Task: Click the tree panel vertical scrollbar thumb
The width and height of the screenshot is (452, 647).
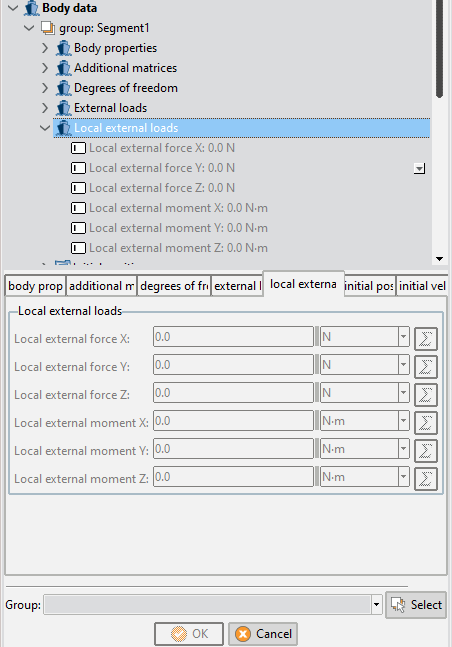Action: pyautogui.click(x=439, y=47)
